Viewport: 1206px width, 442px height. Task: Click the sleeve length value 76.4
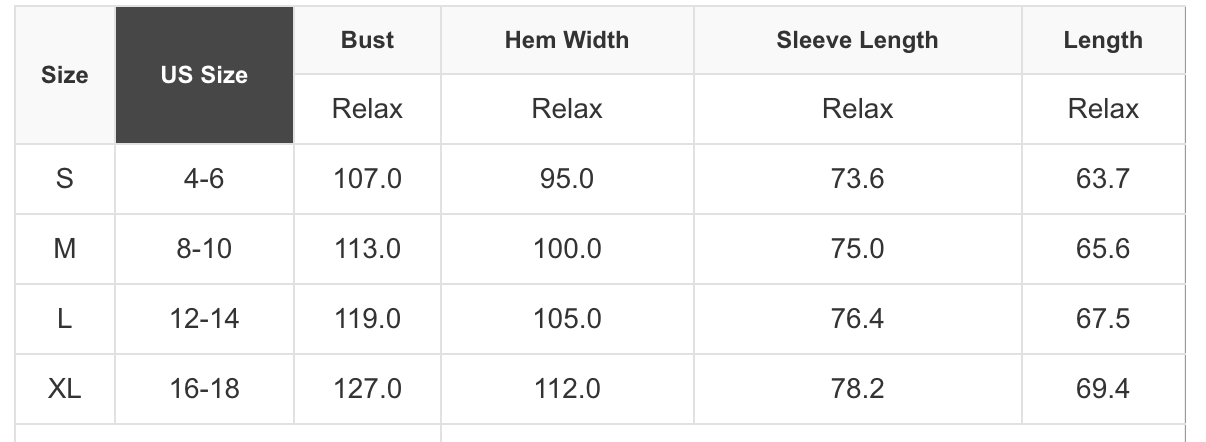tap(857, 319)
